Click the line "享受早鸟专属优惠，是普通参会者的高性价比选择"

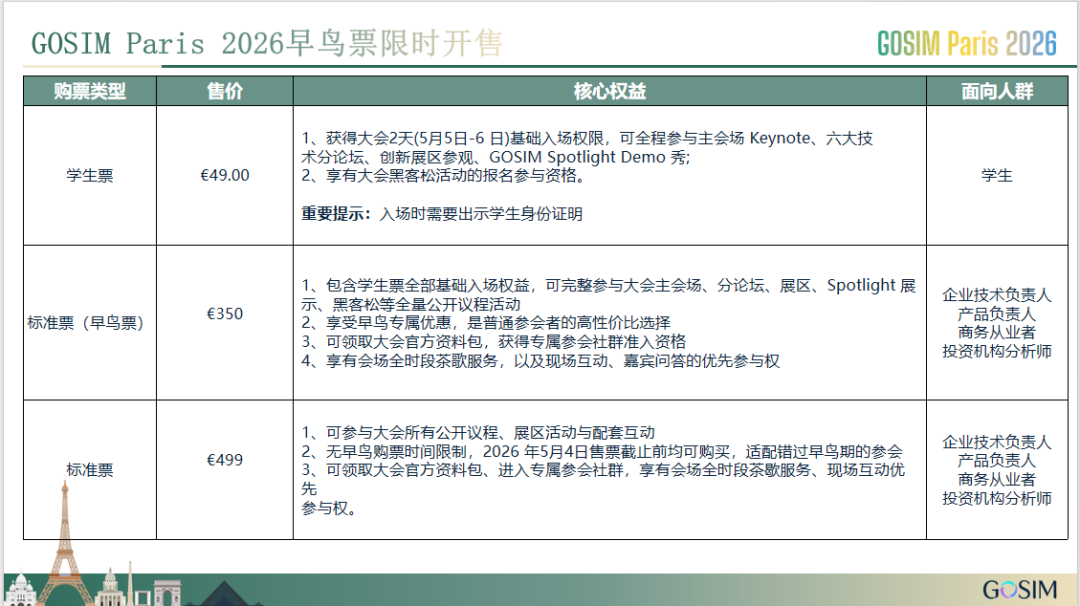tap(486, 322)
